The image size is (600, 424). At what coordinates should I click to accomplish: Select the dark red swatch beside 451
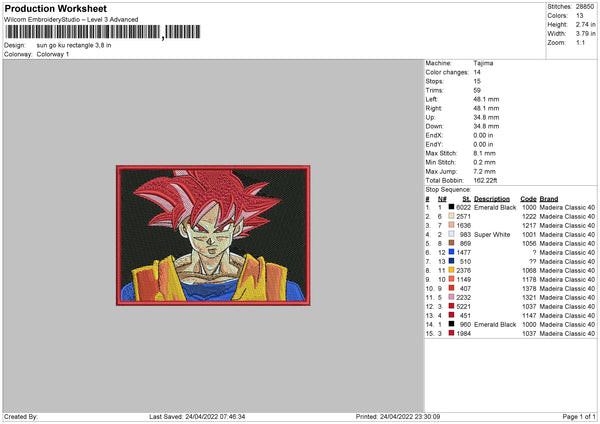[451, 315]
